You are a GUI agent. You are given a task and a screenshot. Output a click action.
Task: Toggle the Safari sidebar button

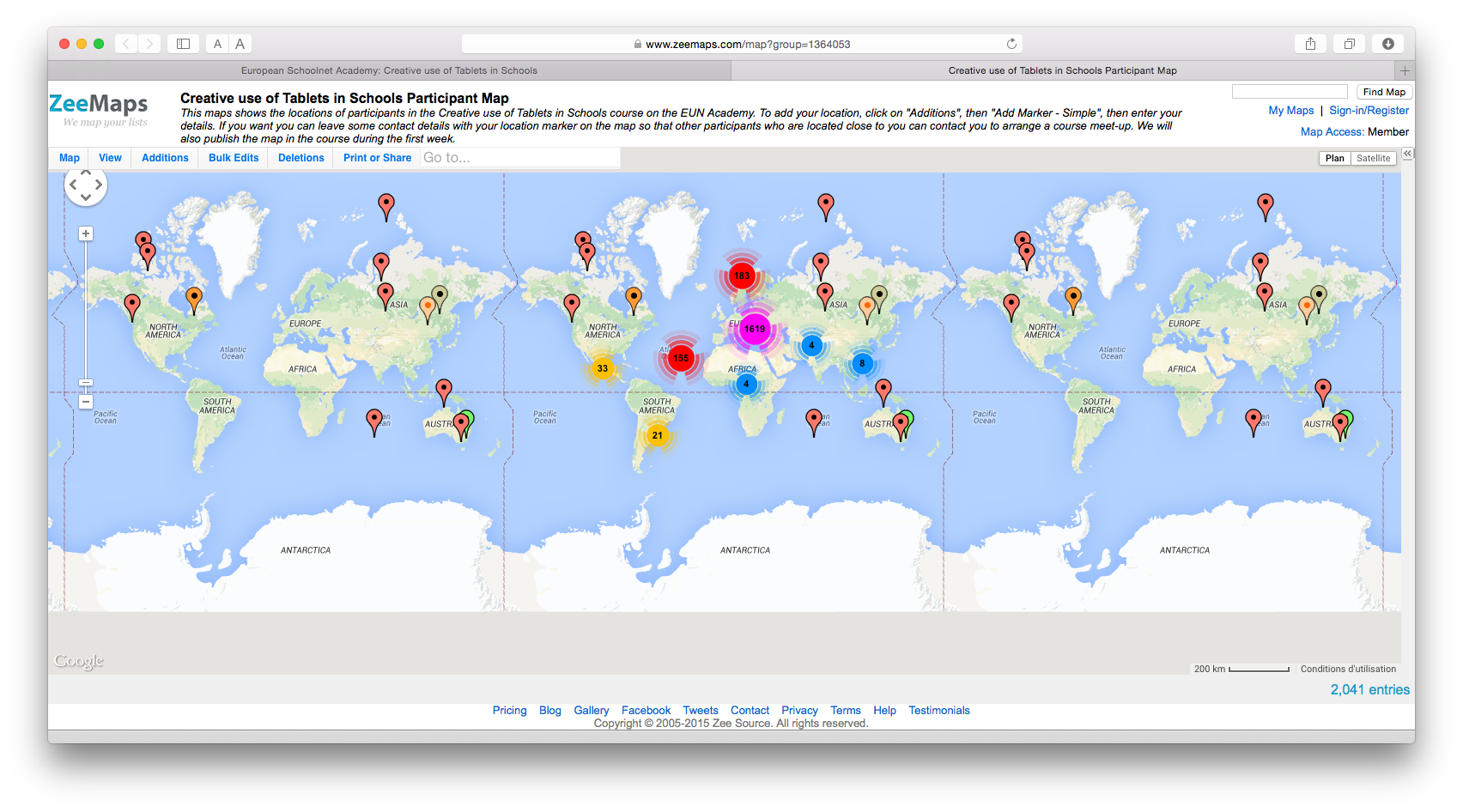[x=183, y=44]
